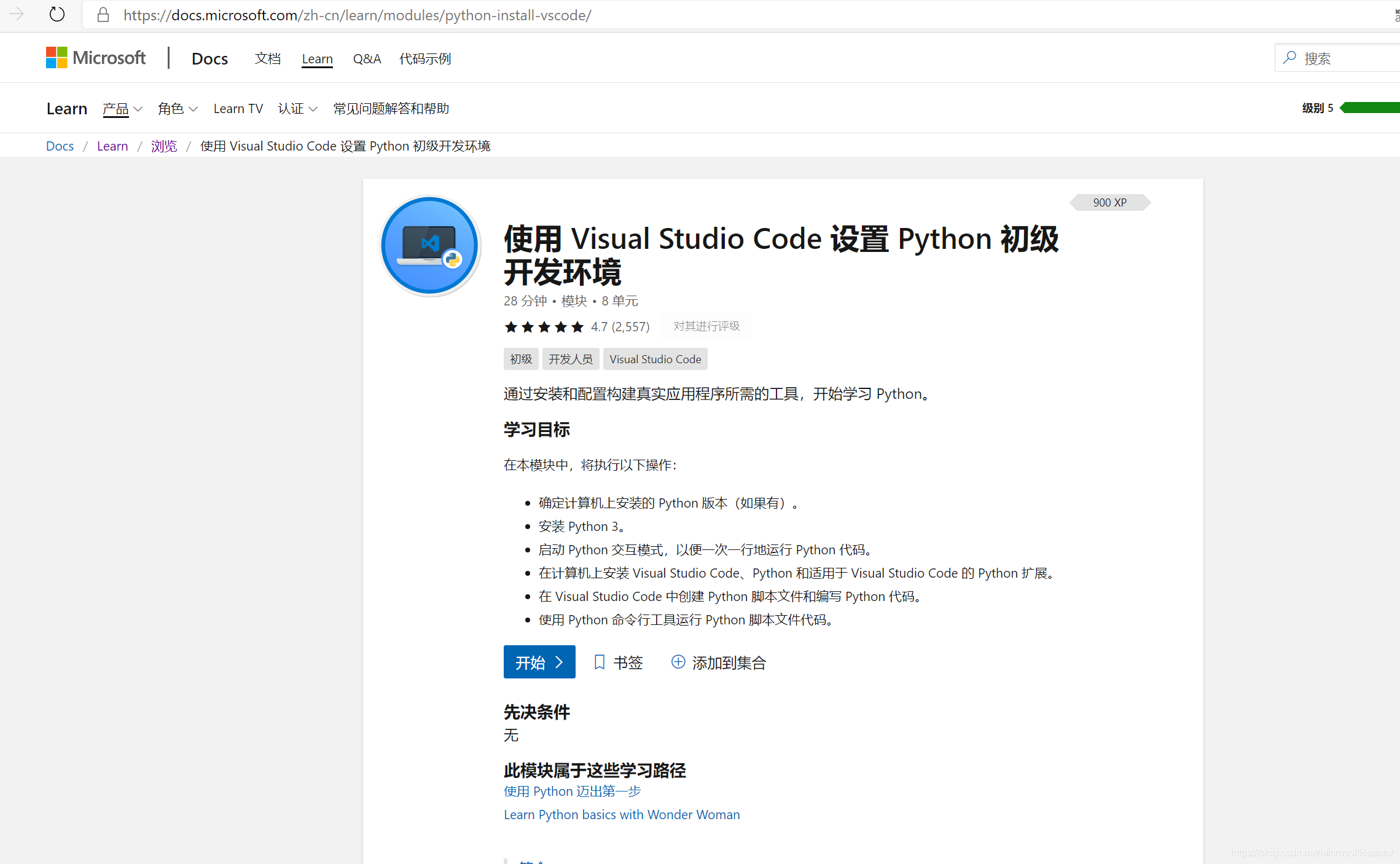Viewport: 1400px width, 864px height.
Task: Rate the module using the five stars
Action: point(544,327)
